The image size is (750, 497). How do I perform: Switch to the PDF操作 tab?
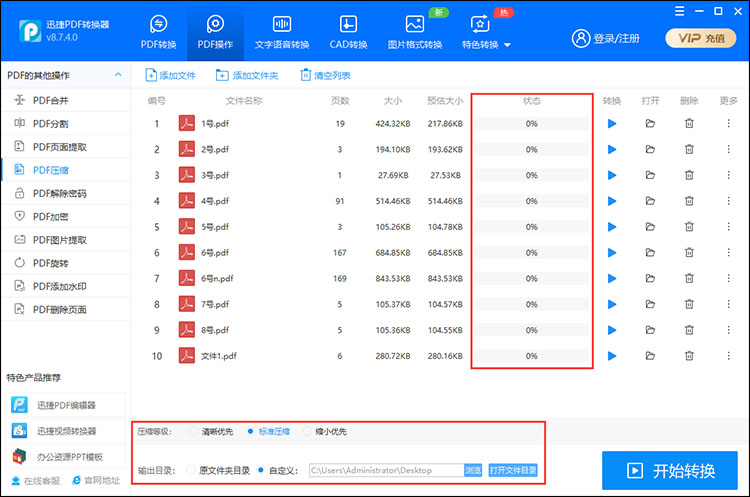click(215, 32)
